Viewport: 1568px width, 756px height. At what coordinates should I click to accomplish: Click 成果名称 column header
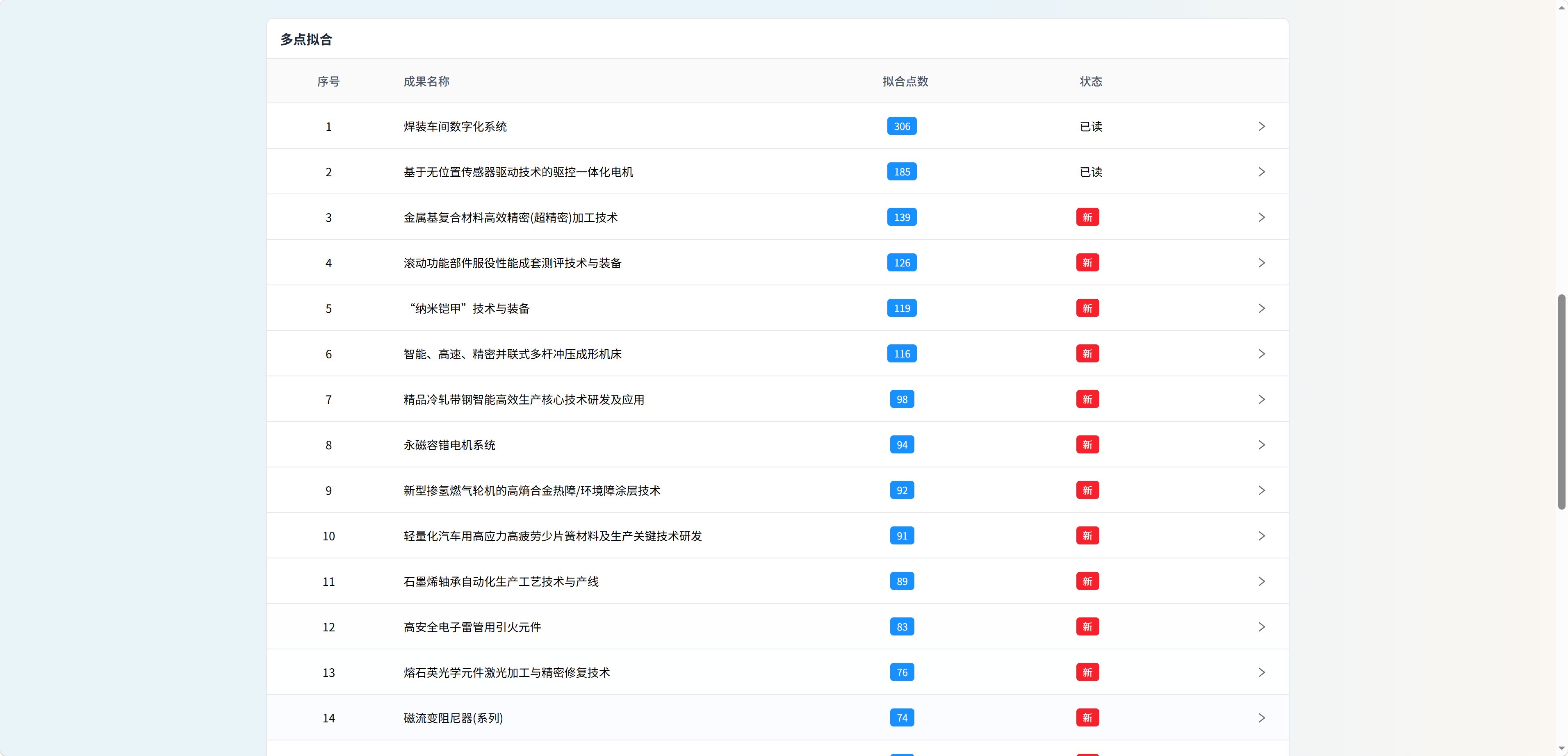click(427, 81)
